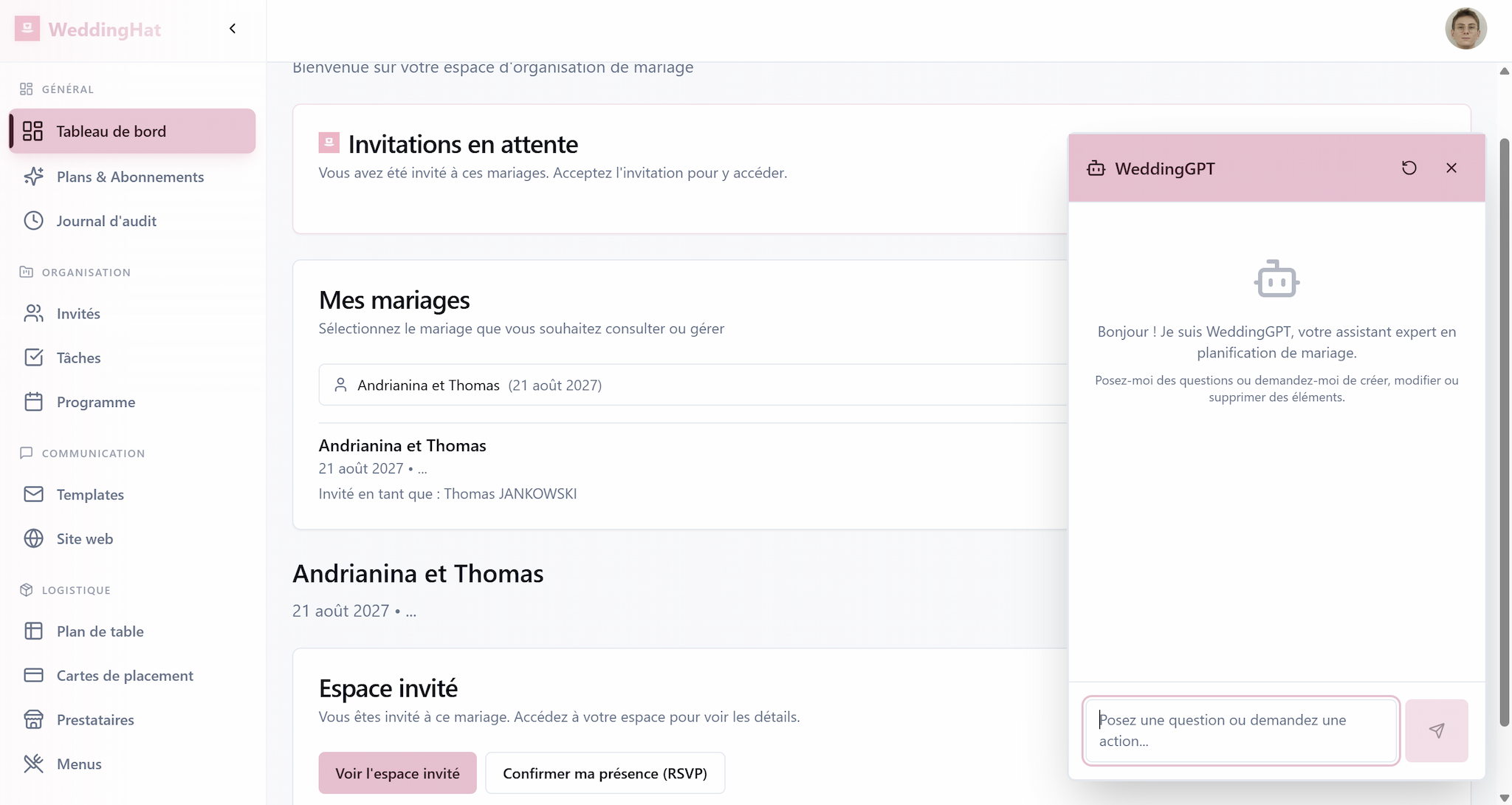Collapse the sidebar with the chevron arrow
Image resolution: width=1512 pixels, height=805 pixels.
pos(233,29)
